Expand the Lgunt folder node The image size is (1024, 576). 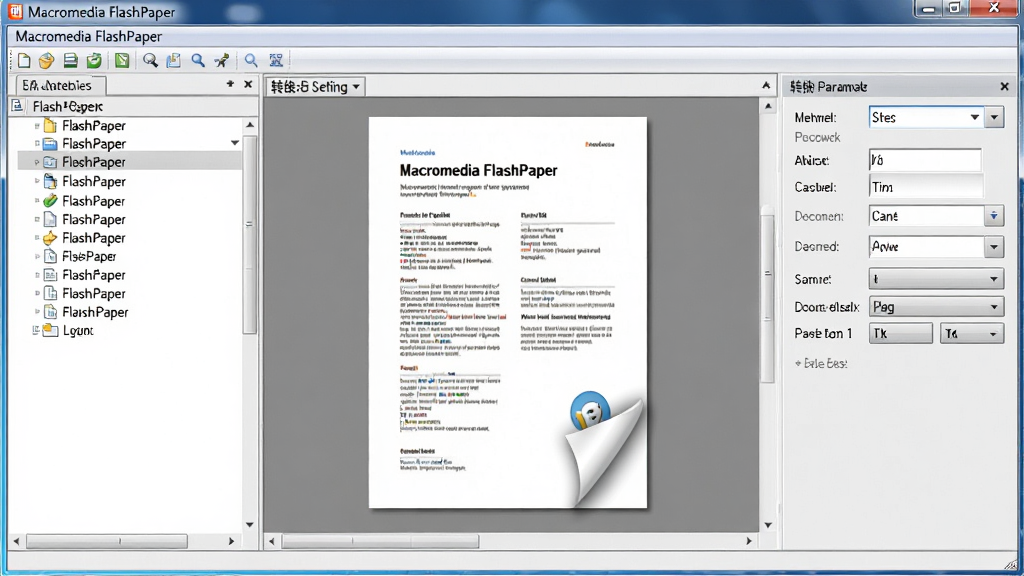click(x=36, y=330)
